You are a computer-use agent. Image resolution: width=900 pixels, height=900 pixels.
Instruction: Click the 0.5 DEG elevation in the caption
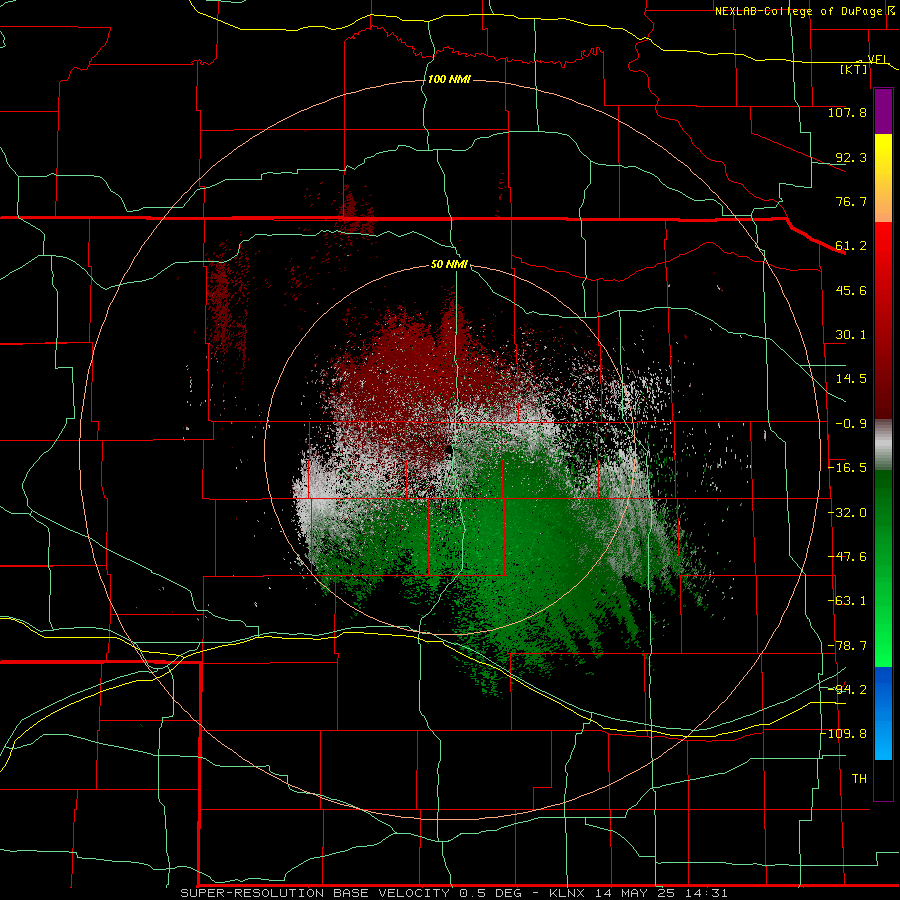[x=490, y=893]
